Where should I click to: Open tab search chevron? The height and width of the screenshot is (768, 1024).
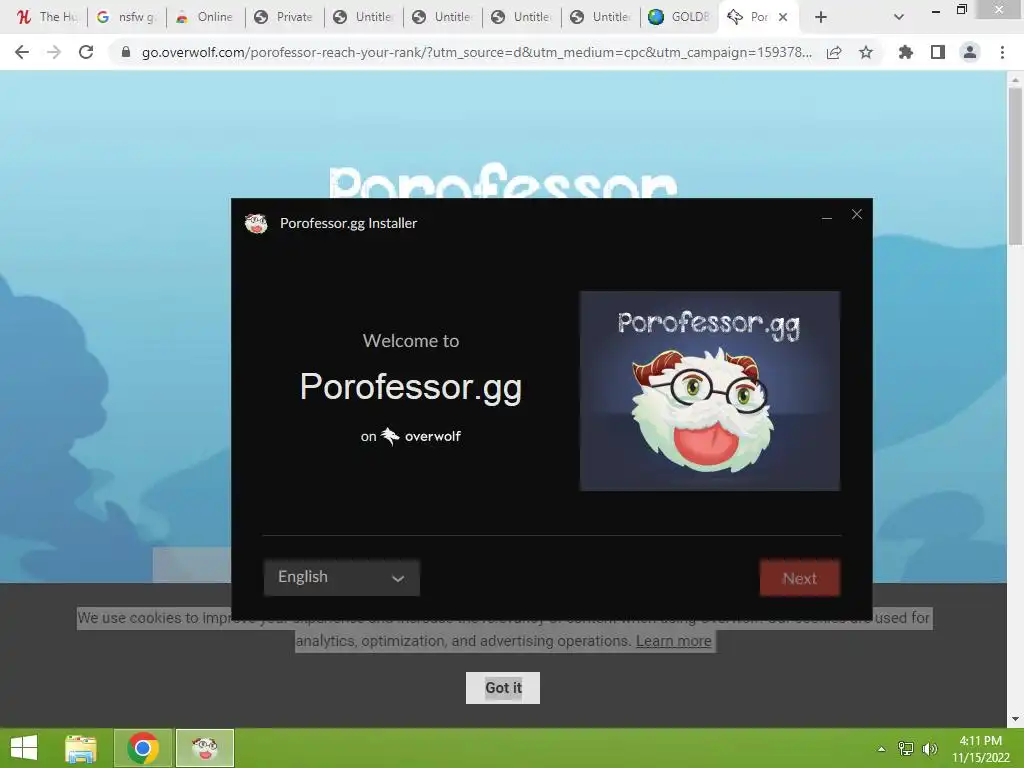coord(899,17)
